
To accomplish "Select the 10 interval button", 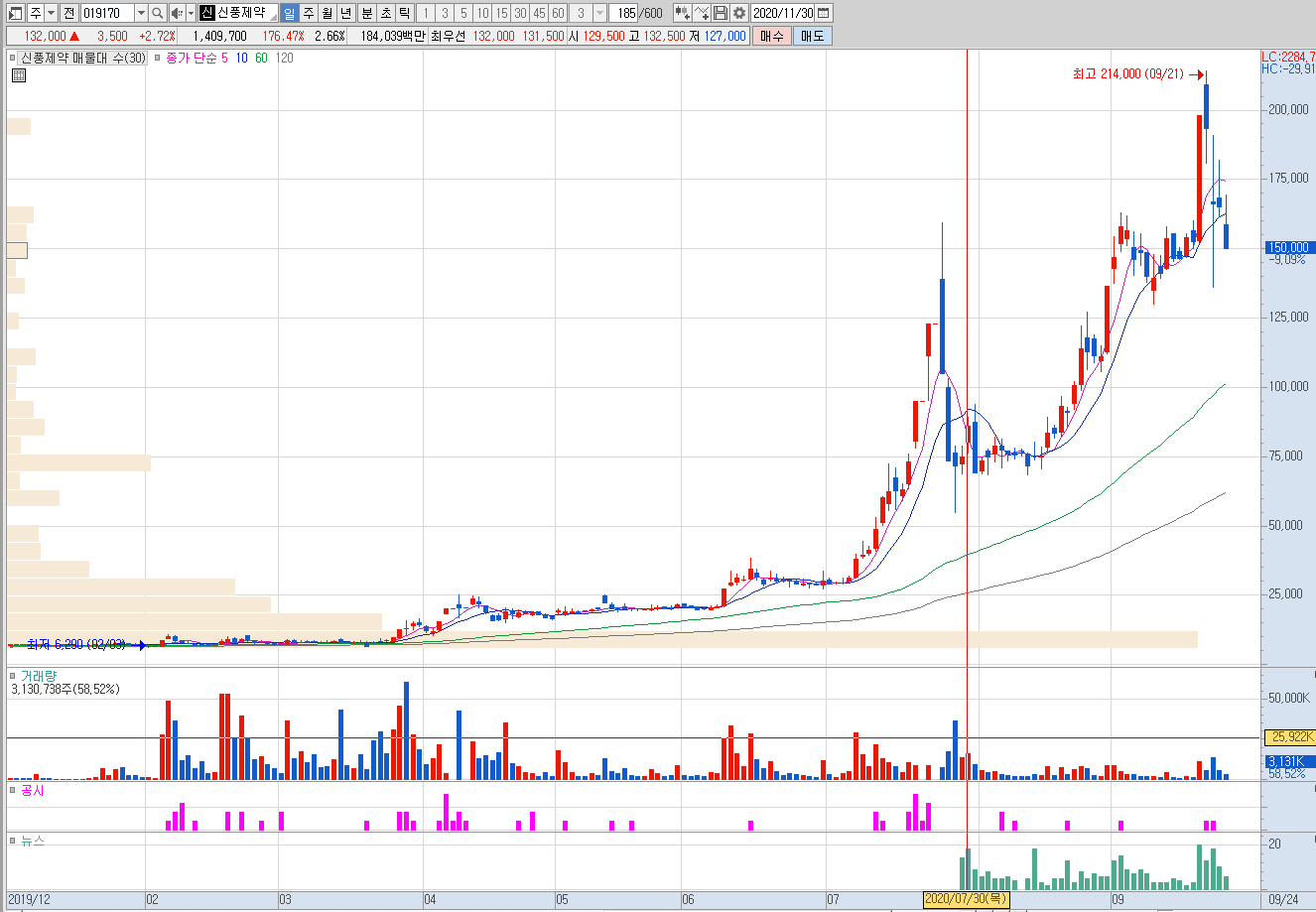I will pyautogui.click(x=482, y=13).
